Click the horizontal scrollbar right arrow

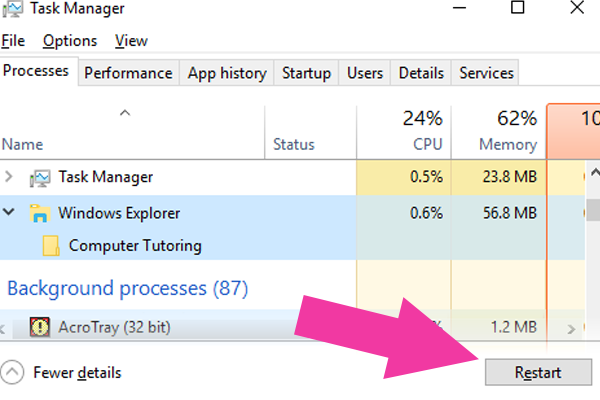pyautogui.click(x=571, y=329)
